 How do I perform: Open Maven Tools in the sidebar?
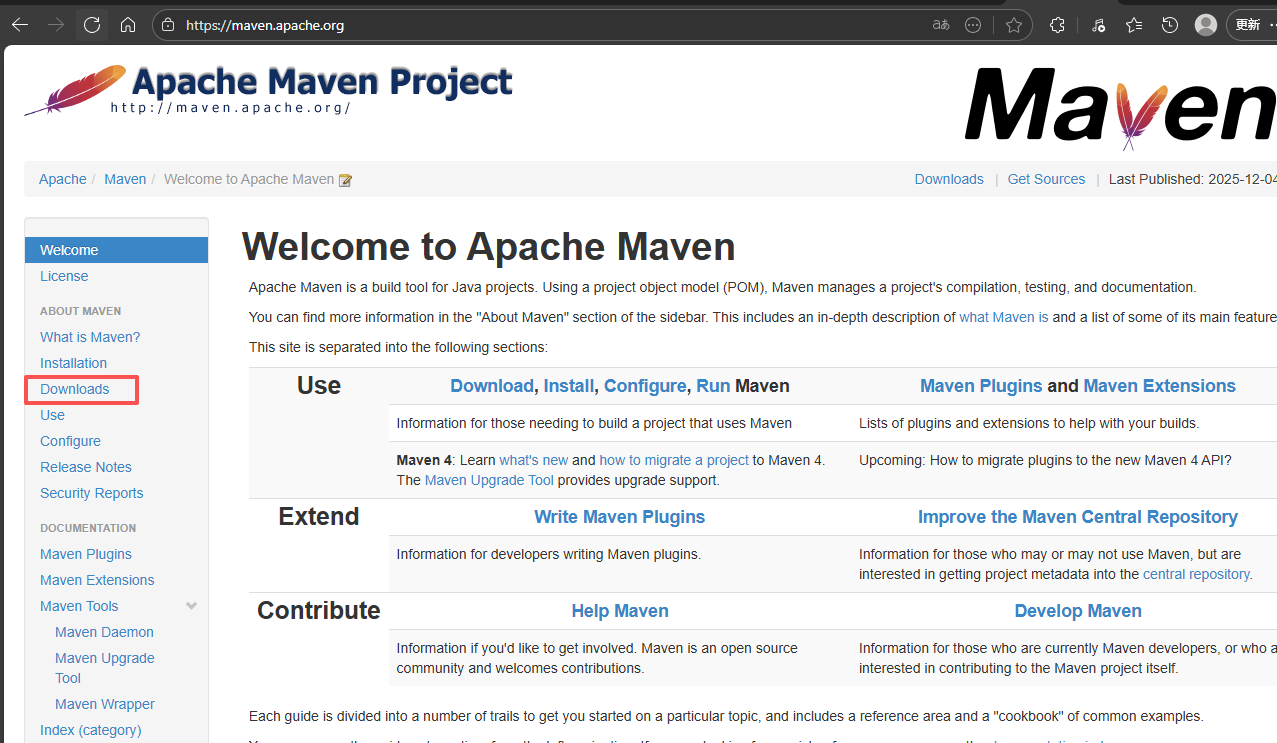79,606
